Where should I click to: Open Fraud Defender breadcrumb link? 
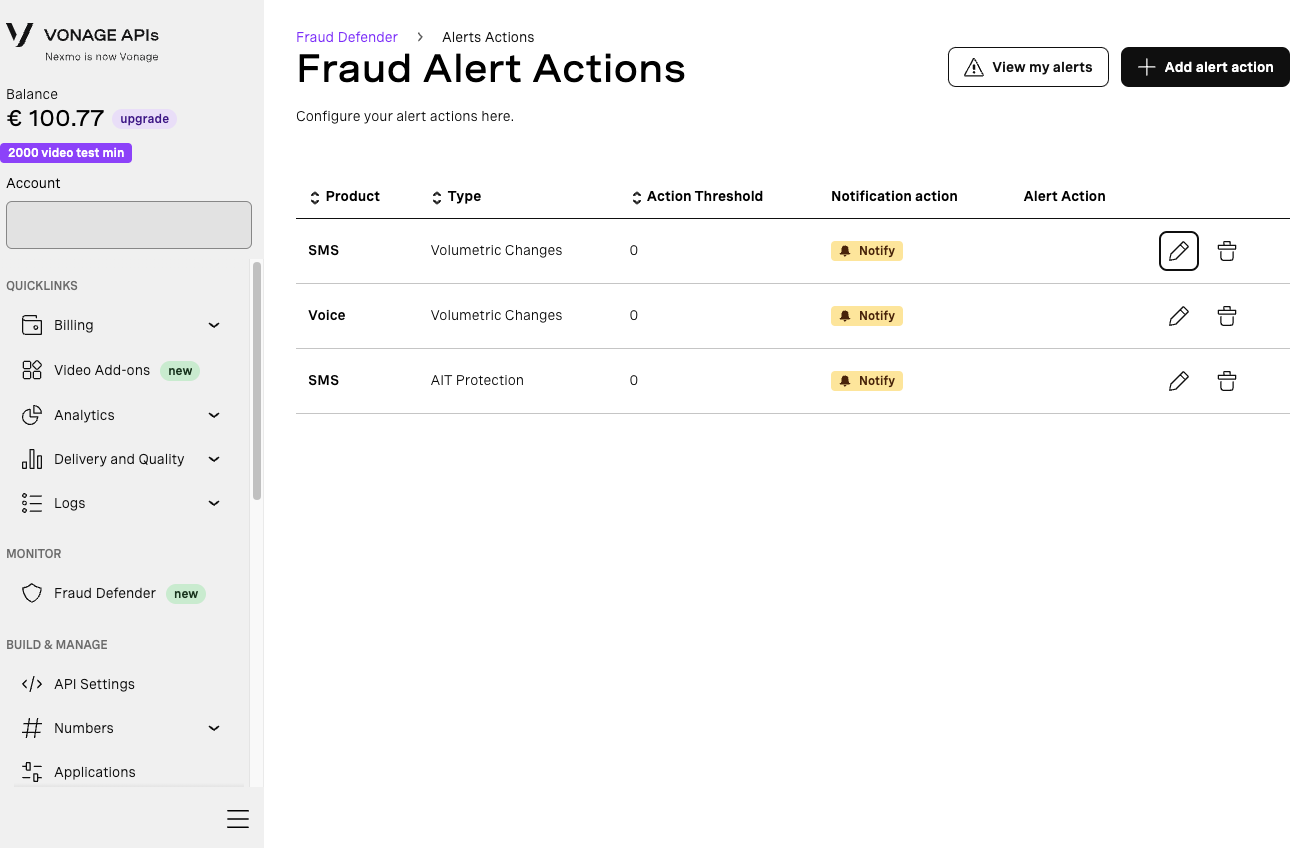(347, 36)
